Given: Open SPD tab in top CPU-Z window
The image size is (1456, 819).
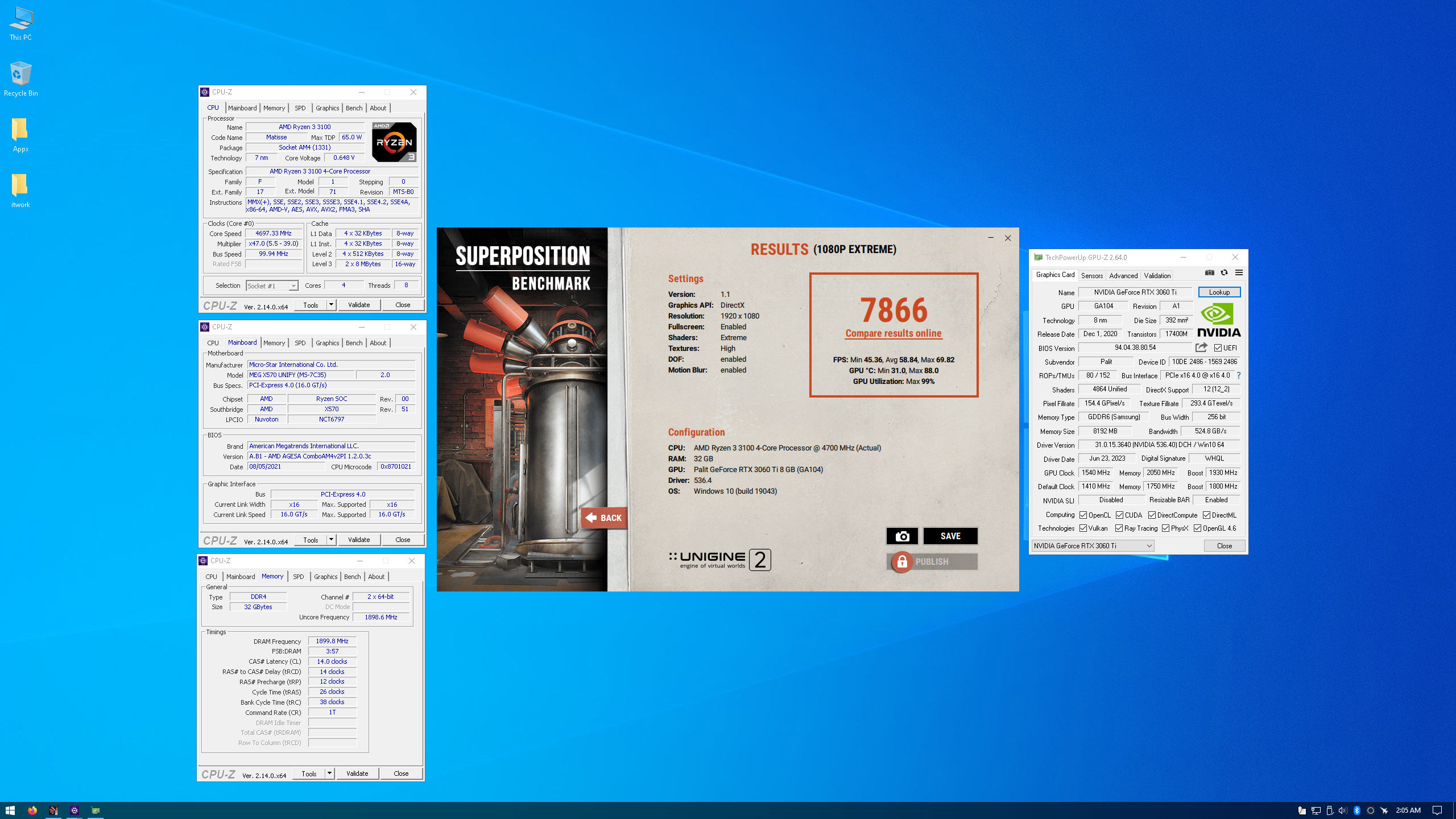Looking at the screenshot, I should tap(300, 108).
